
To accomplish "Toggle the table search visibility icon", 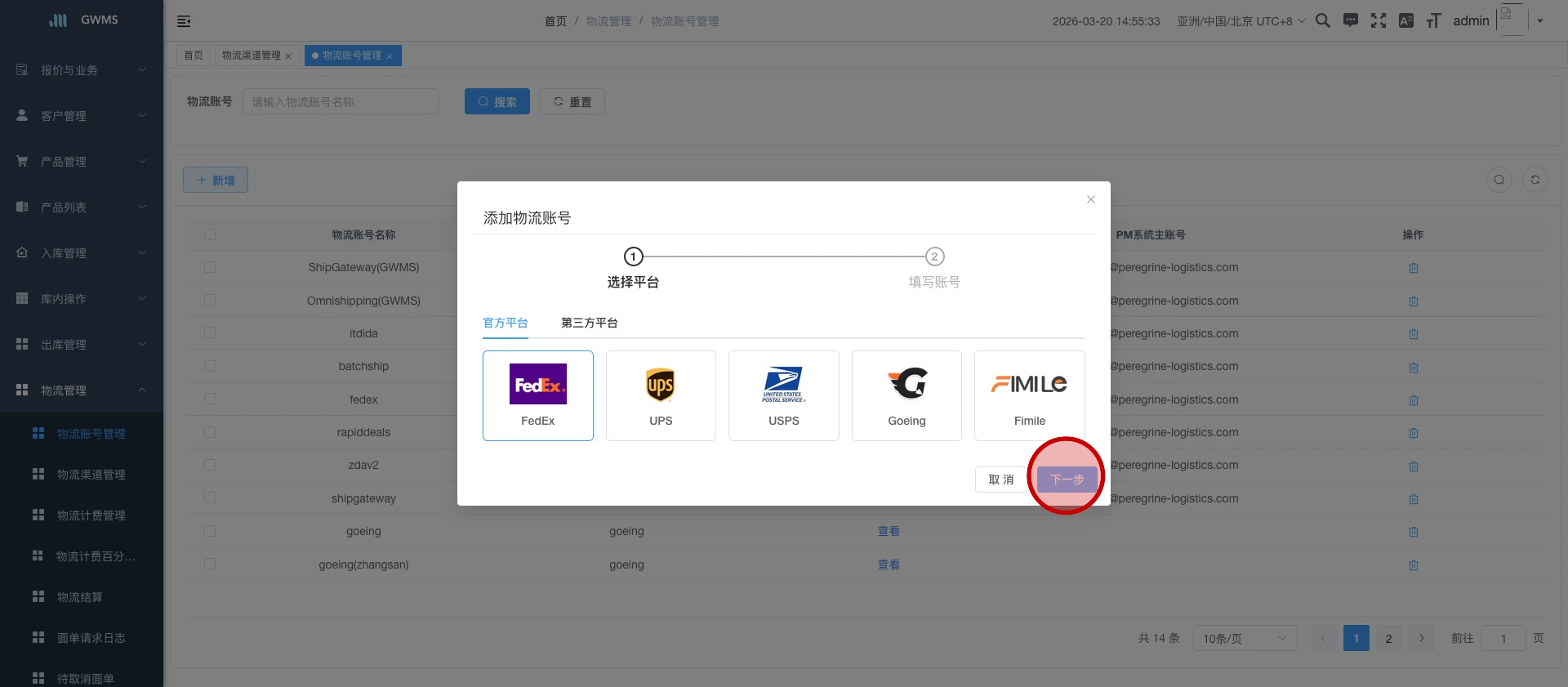I will point(1499,180).
